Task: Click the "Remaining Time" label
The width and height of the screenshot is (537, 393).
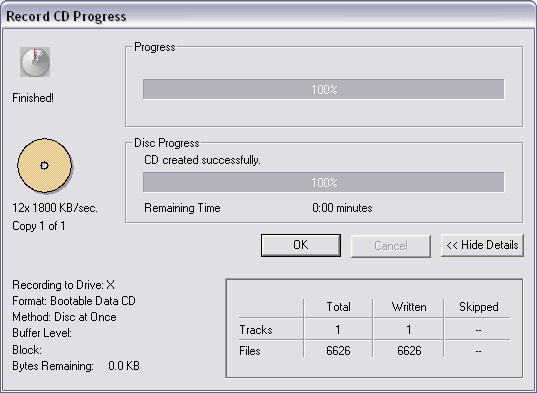Action: pos(182,208)
